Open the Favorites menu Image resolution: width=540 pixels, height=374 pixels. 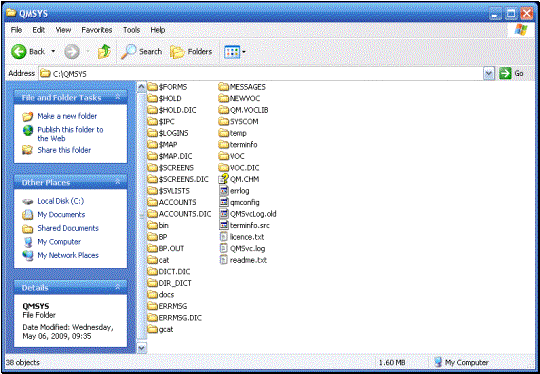pyautogui.click(x=97, y=30)
